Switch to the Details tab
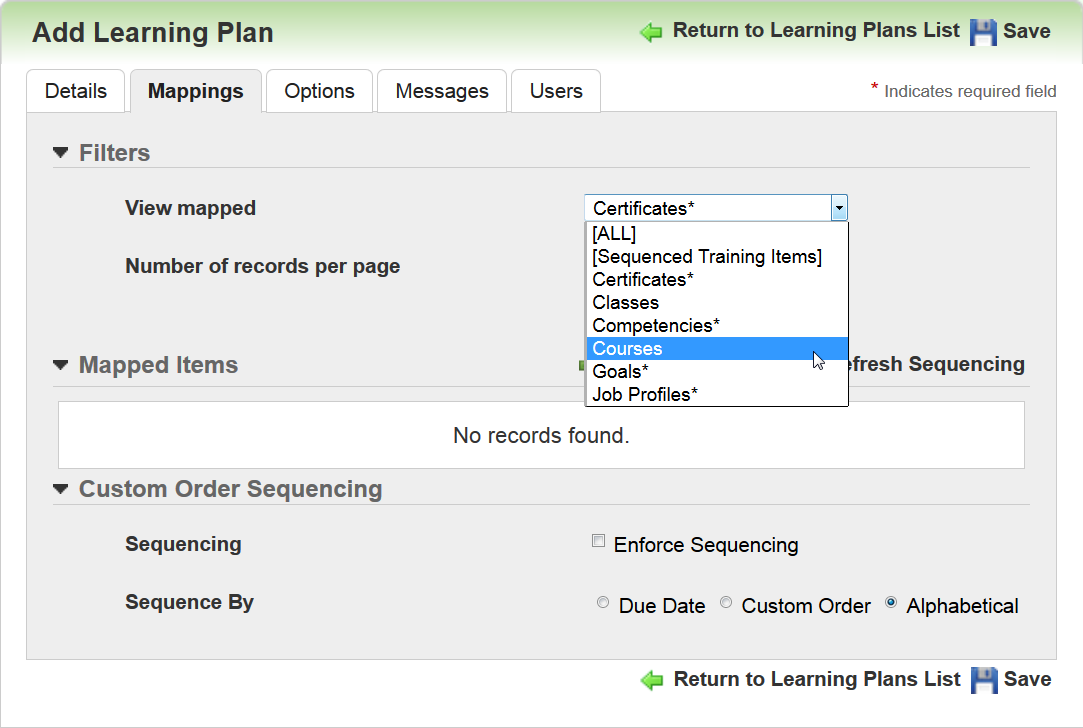 click(76, 91)
